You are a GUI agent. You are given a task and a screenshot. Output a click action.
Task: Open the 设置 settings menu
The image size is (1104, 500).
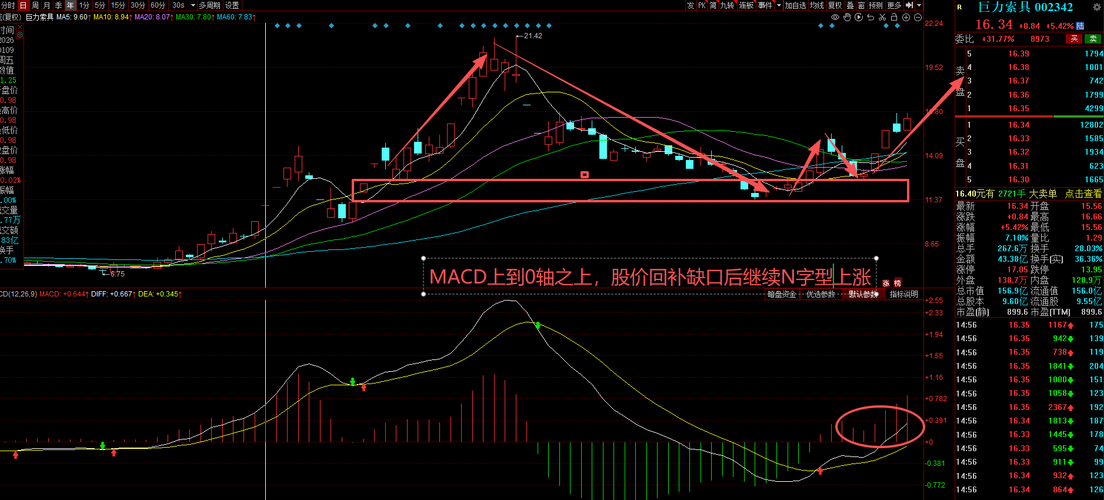[x=232, y=6]
